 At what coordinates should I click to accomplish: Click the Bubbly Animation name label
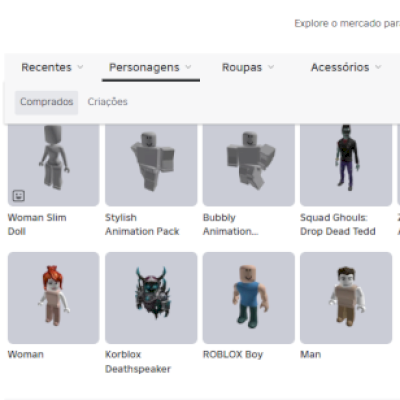click(x=231, y=224)
